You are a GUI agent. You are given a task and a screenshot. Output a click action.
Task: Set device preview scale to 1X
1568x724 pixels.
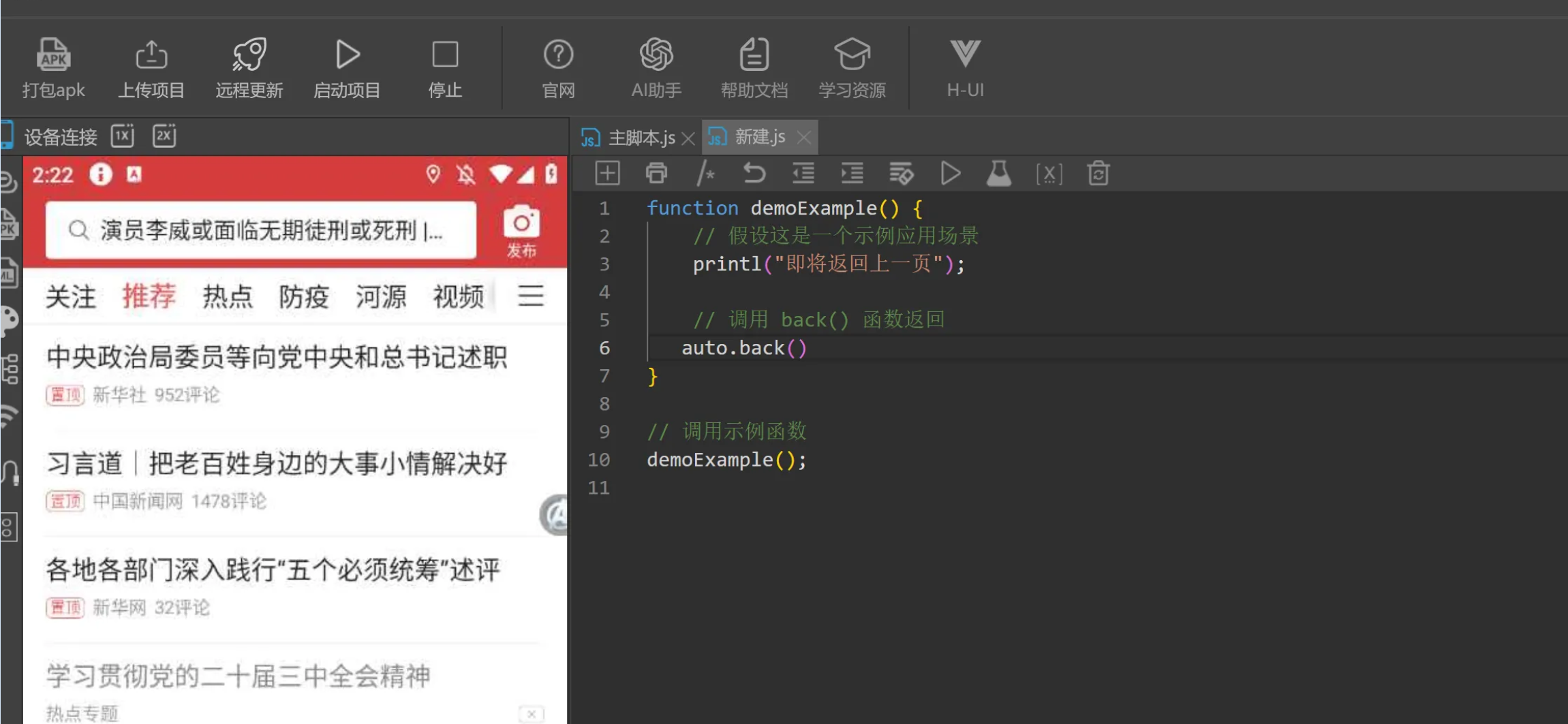coord(123,136)
